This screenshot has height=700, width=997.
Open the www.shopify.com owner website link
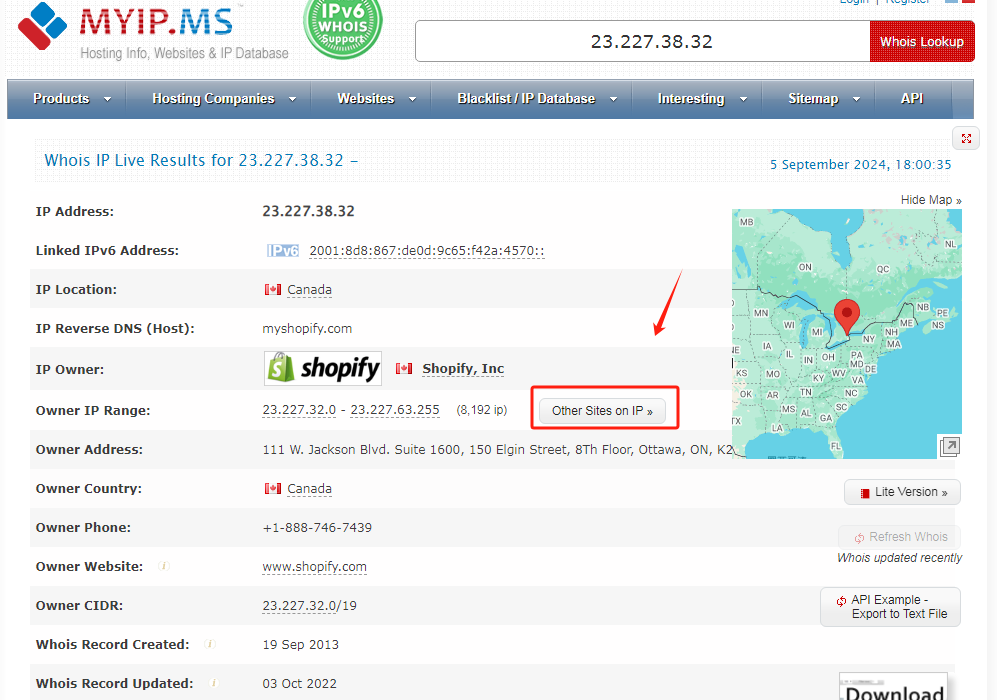point(314,567)
